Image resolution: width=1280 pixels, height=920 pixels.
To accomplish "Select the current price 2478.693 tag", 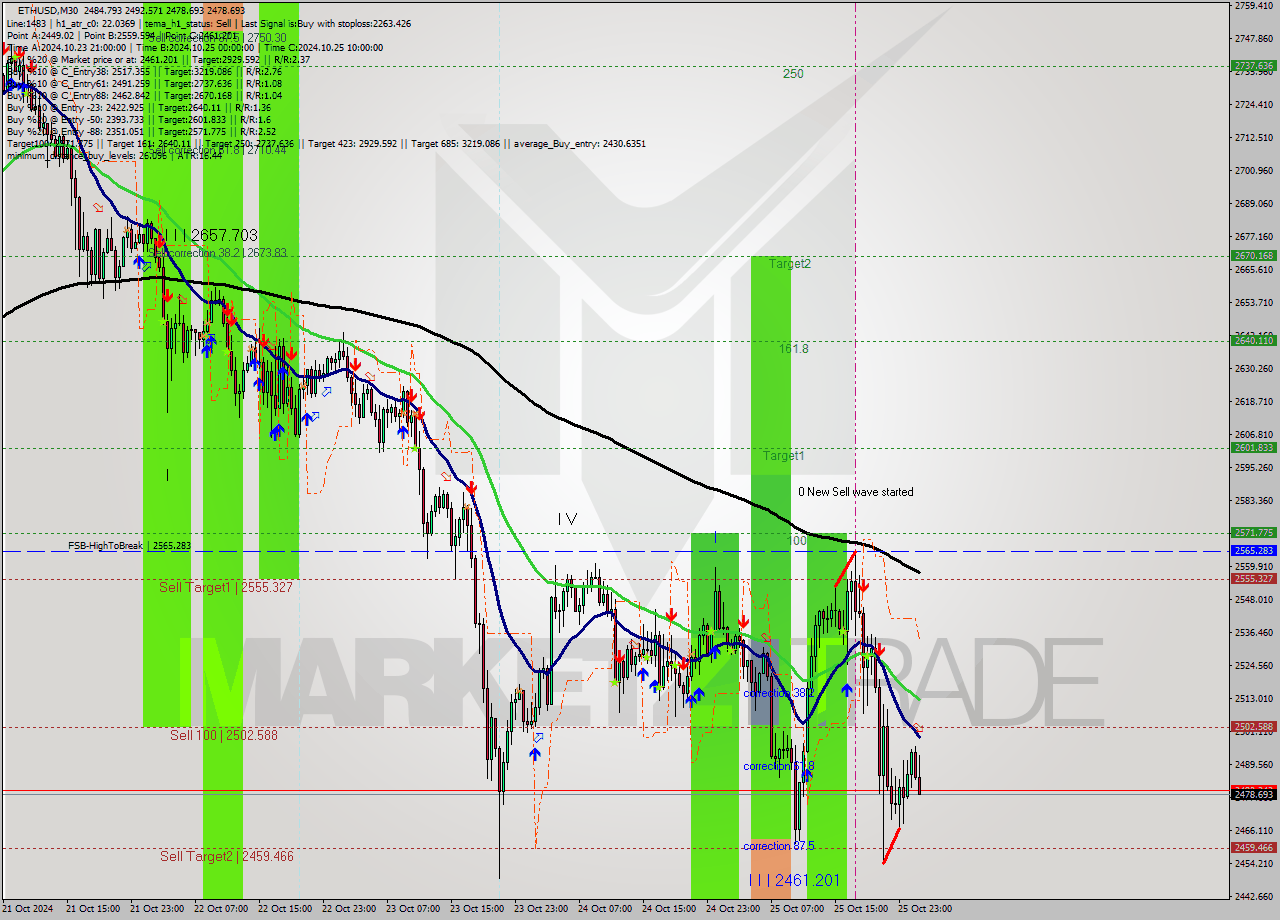I will (1254, 795).
